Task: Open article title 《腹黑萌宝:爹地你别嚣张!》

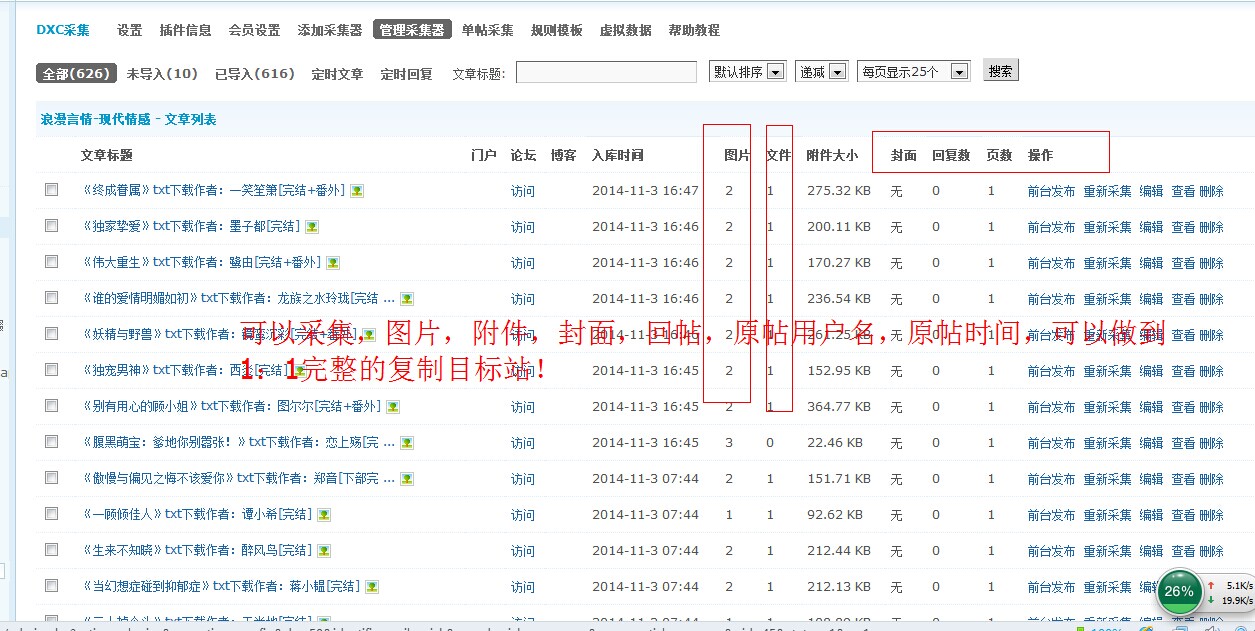Action: (238, 443)
